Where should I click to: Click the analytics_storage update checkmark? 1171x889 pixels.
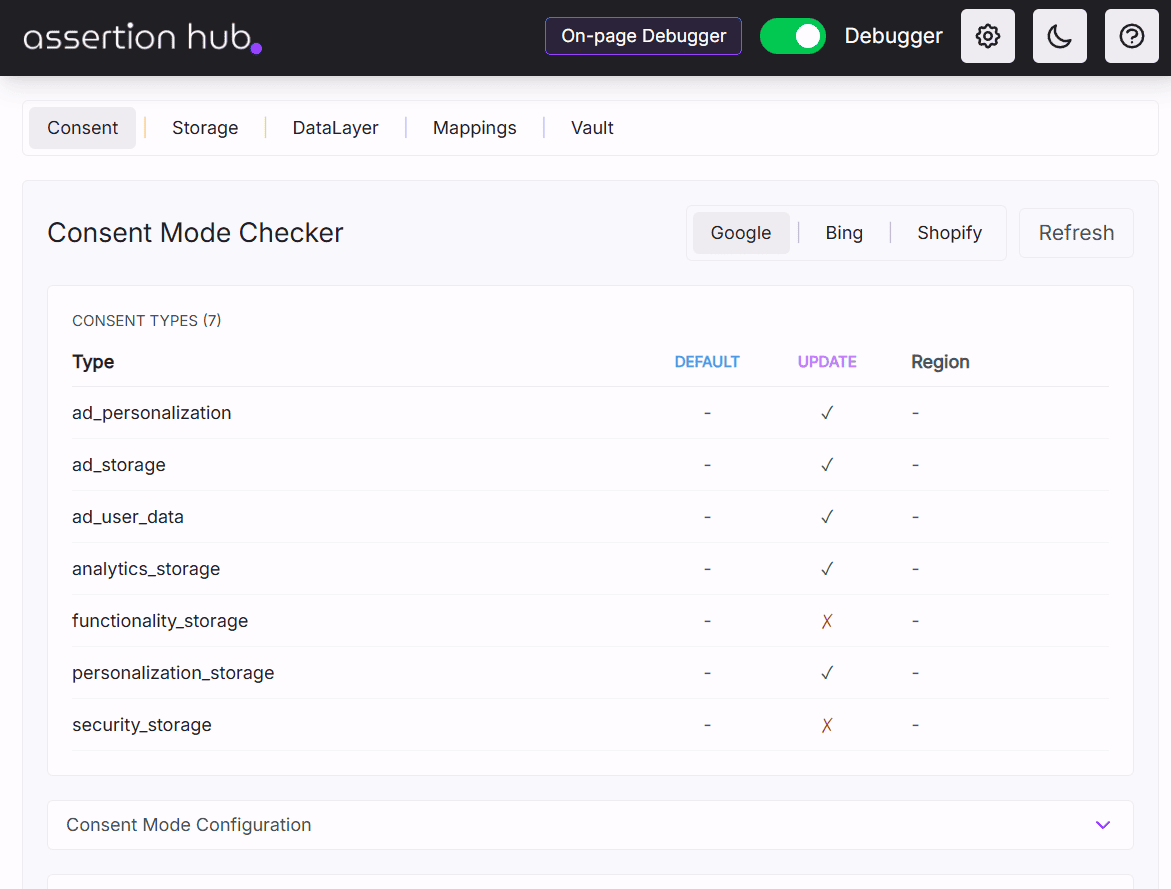pyautogui.click(x=827, y=568)
